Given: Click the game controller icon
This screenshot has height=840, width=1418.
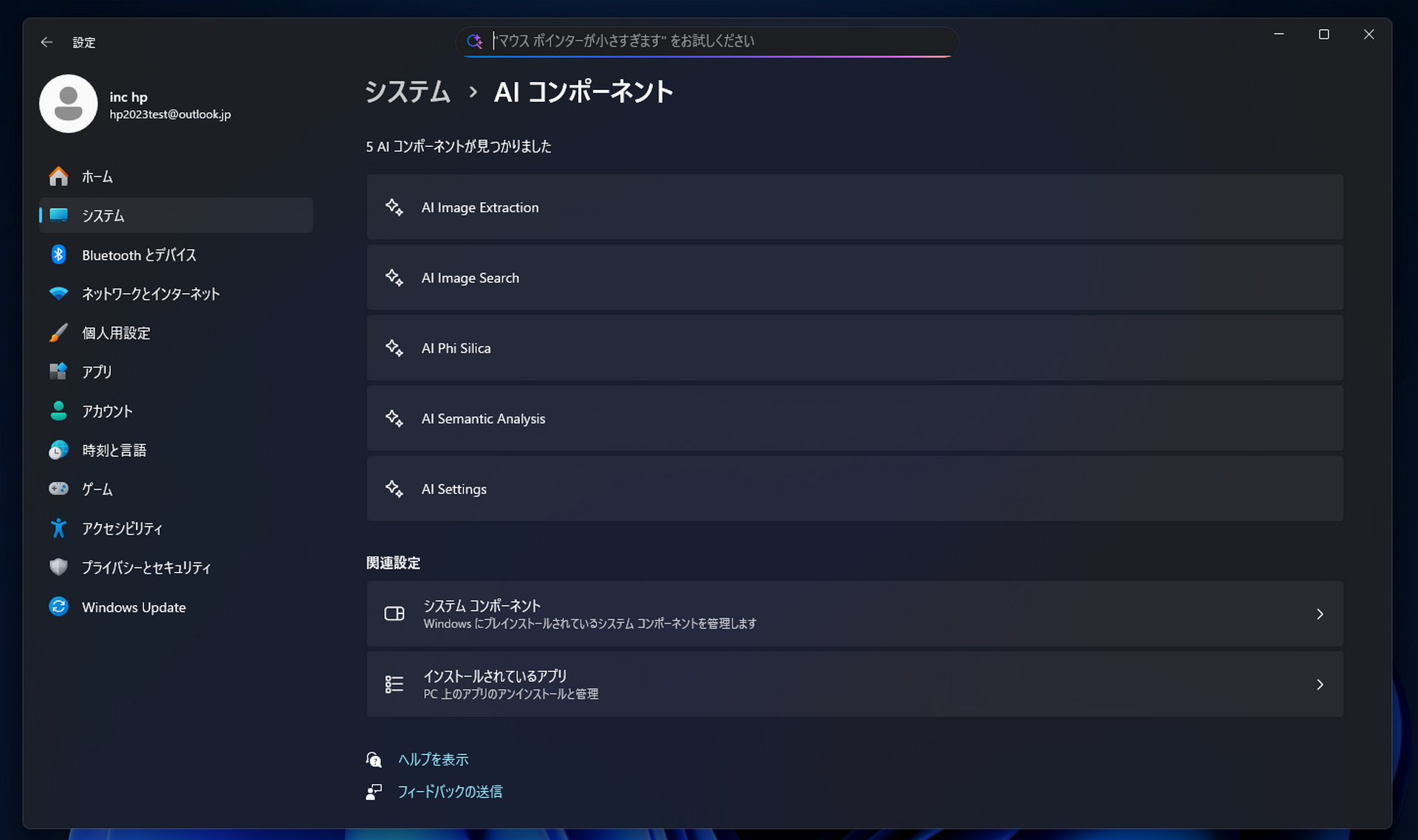Looking at the screenshot, I should click(58, 489).
